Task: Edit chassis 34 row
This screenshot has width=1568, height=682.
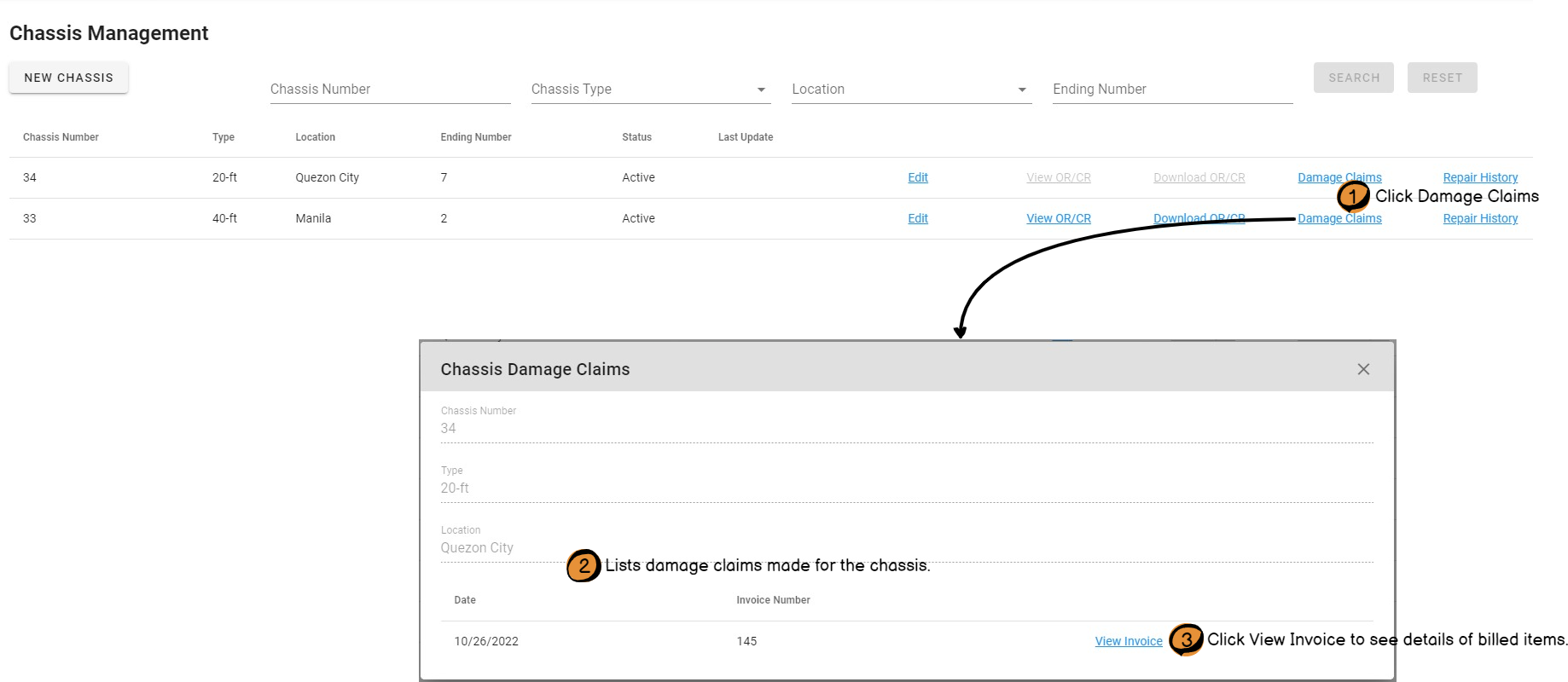Action: click(918, 177)
